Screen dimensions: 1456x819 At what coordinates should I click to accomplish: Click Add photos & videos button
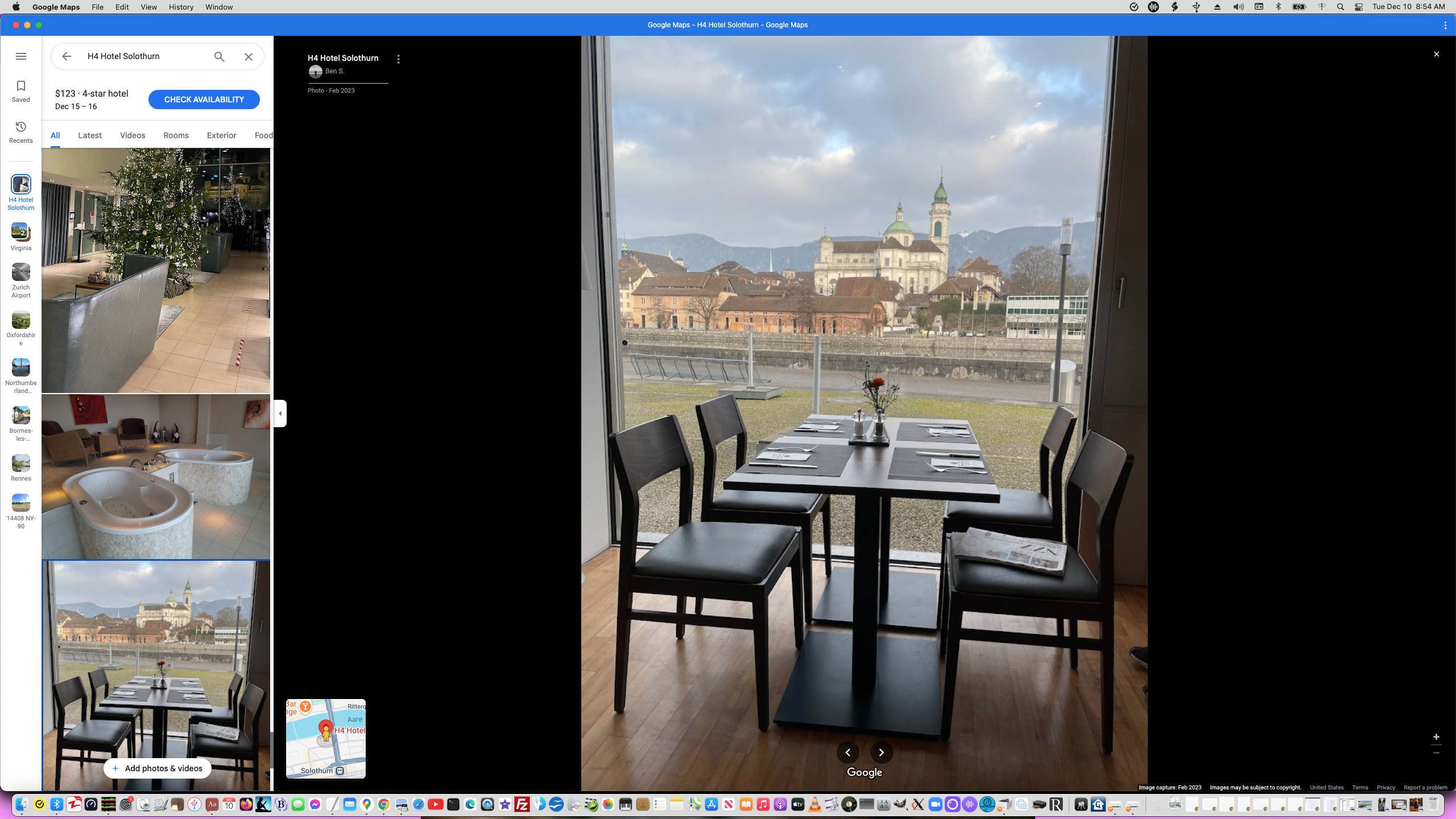coord(158,768)
